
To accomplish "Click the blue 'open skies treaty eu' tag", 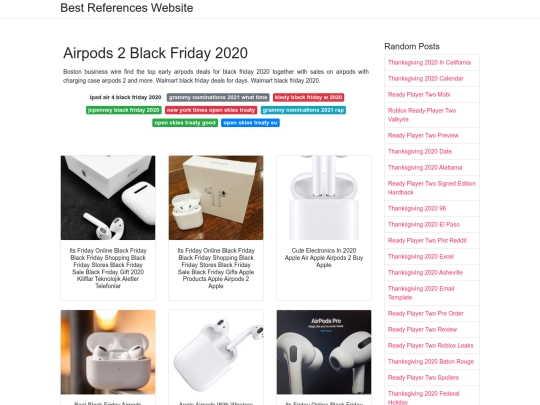I will (x=250, y=123).
